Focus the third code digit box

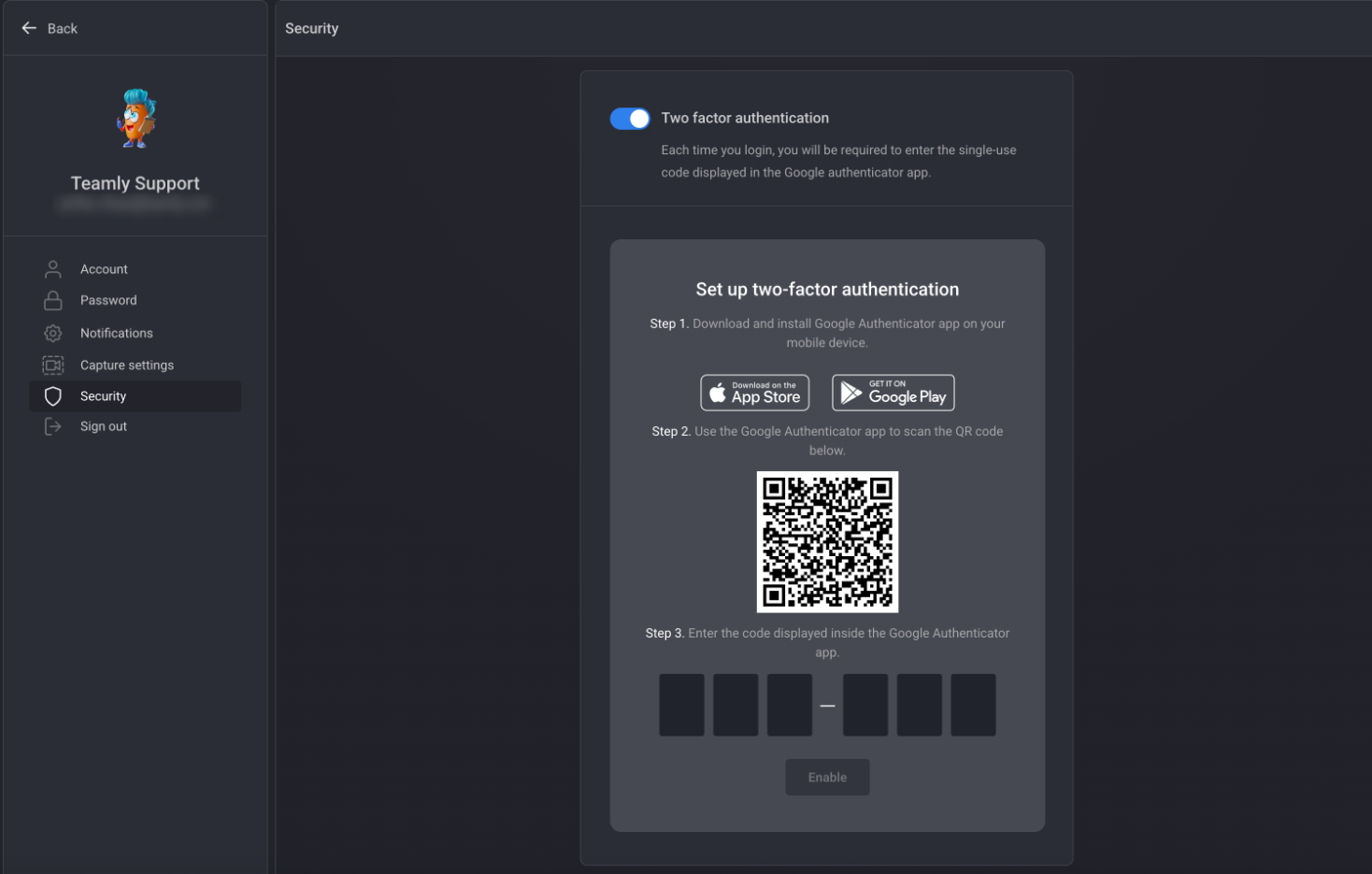[x=790, y=705]
